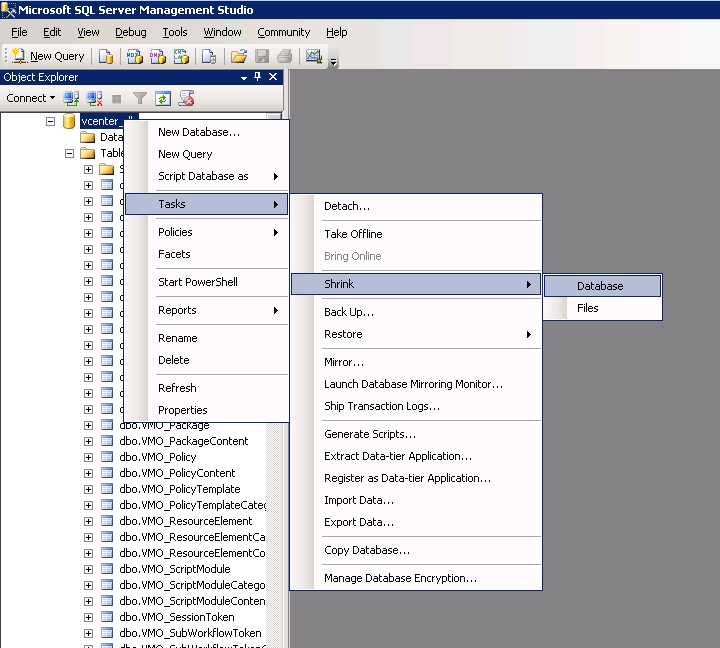Screen dimensions: 720x648
Task: Choose Detach... in Tasks submenu
Action: click(416, 206)
